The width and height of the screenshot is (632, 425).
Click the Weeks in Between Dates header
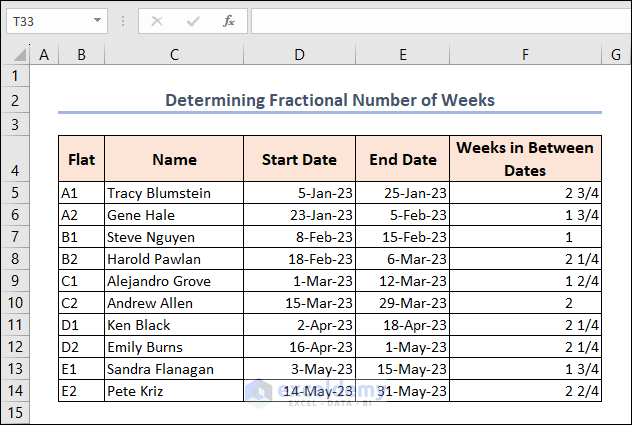coord(525,159)
